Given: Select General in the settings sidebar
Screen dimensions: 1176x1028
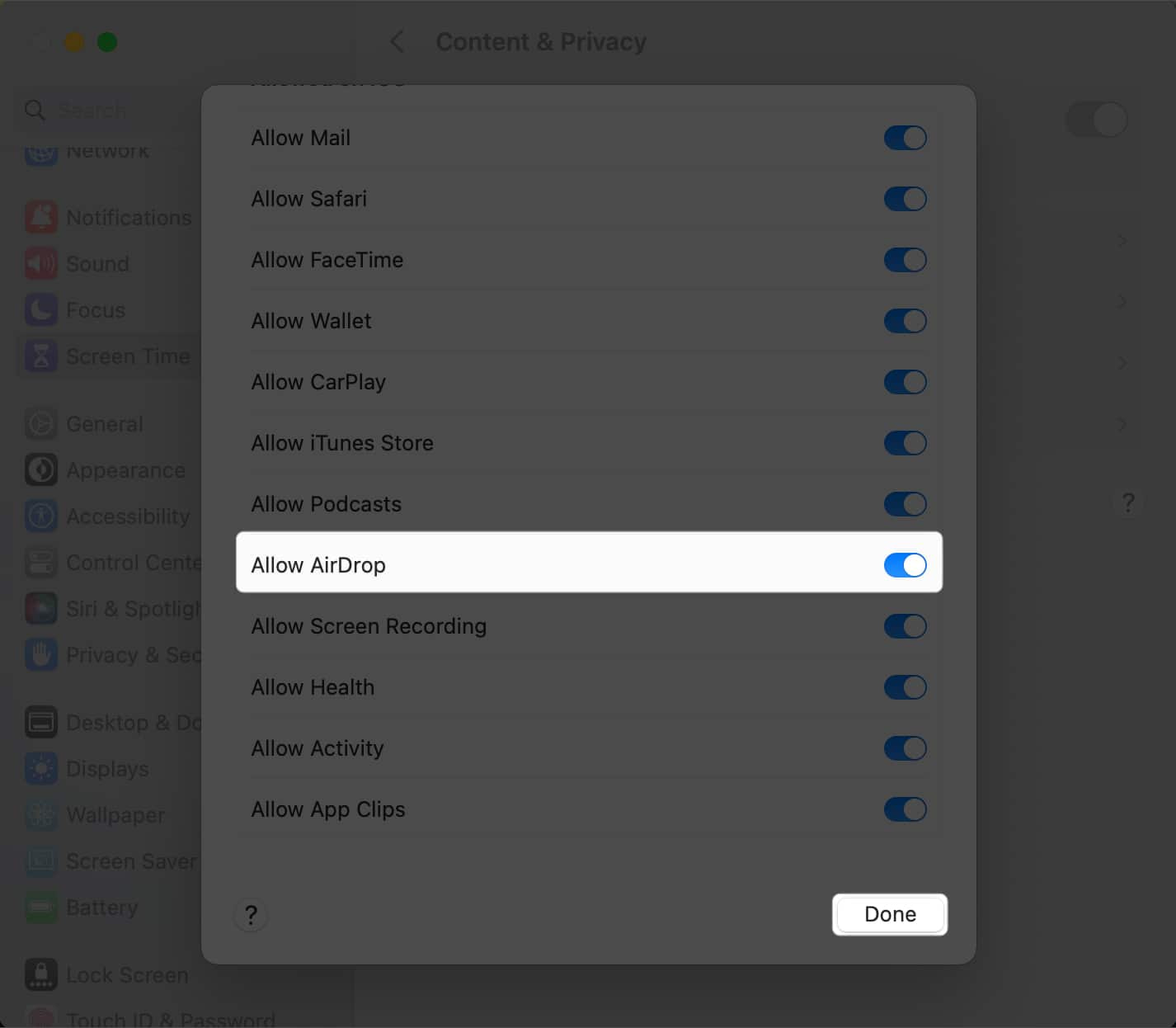Looking at the screenshot, I should click(x=104, y=423).
